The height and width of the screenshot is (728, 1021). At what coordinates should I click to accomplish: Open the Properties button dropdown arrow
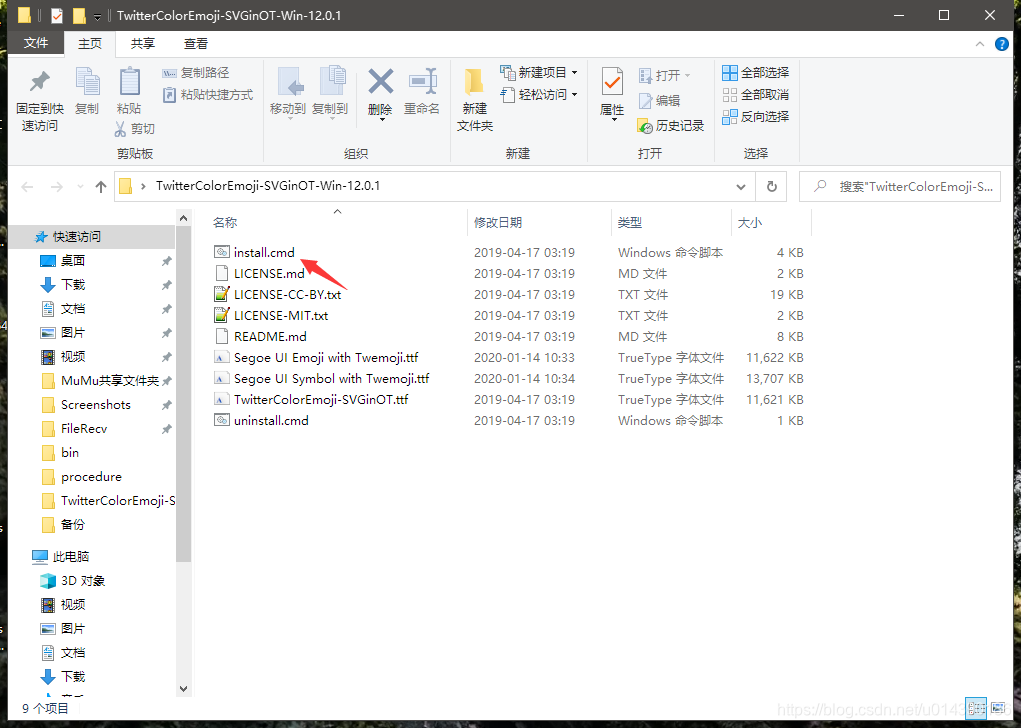[x=614, y=120]
